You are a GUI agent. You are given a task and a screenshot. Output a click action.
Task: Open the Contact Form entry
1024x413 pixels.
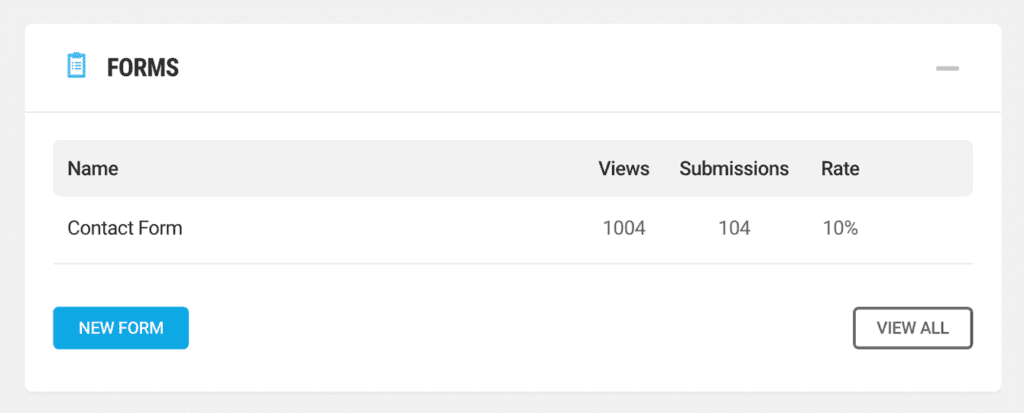click(x=125, y=228)
